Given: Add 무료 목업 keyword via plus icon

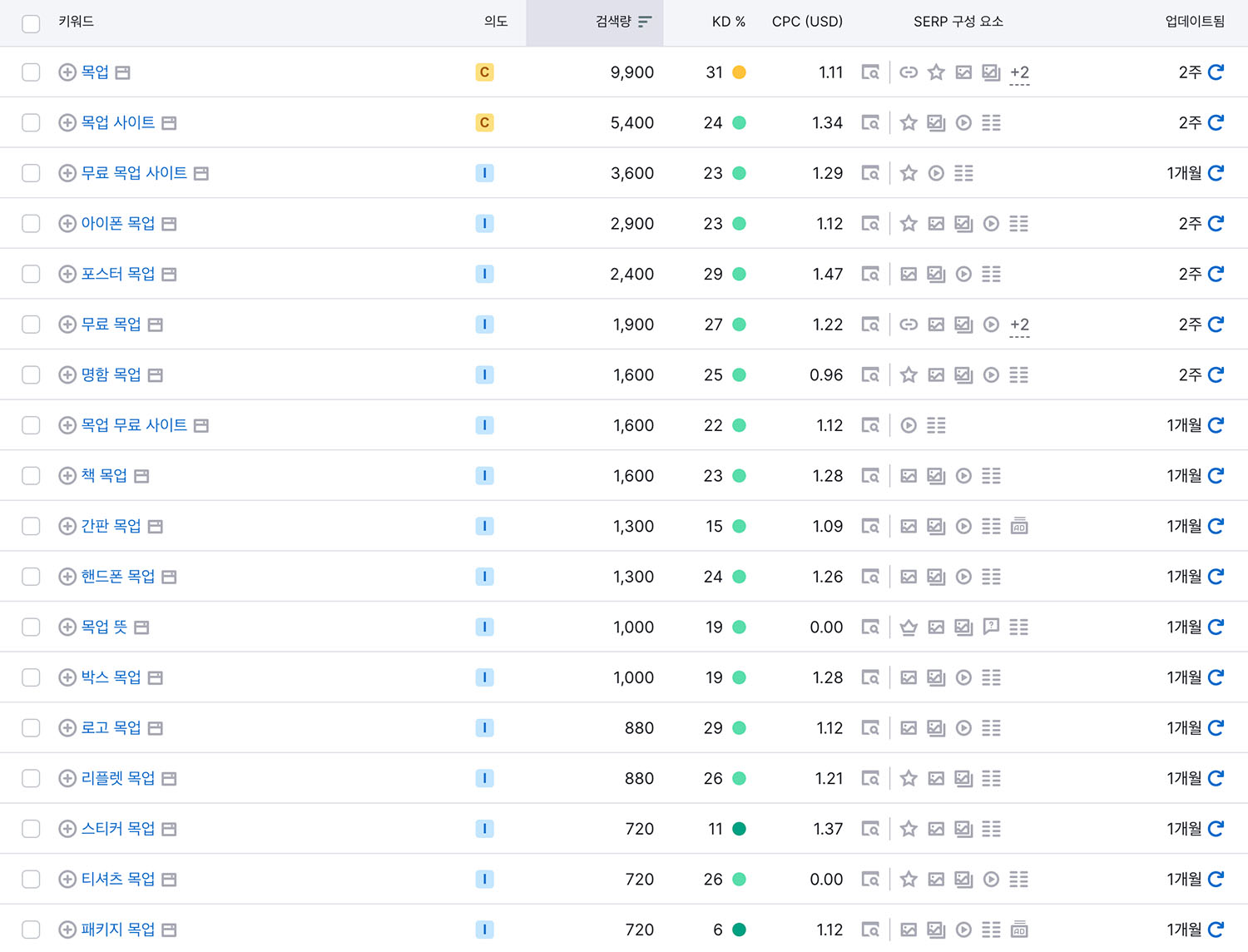Looking at the screenshot, I should (x=67, y=325).
